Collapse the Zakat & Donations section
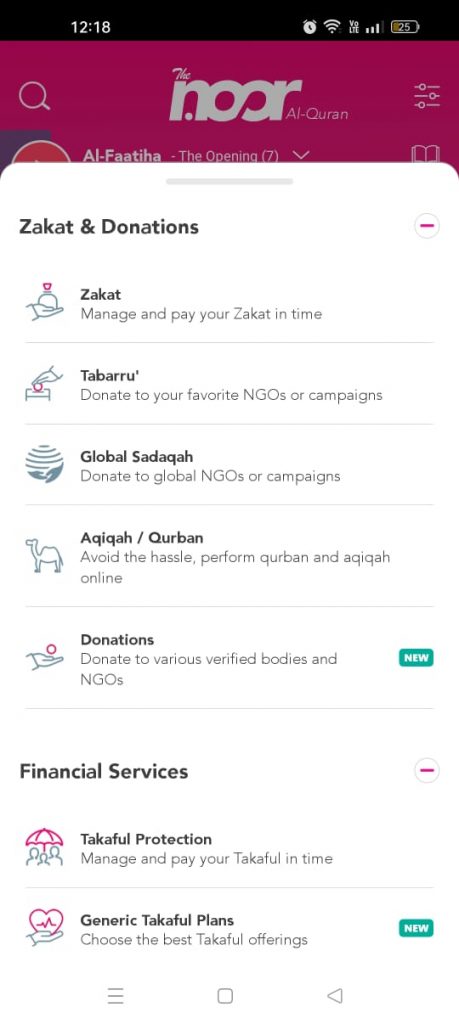The width and height of the screenshot is (459, 1024). 427,227
